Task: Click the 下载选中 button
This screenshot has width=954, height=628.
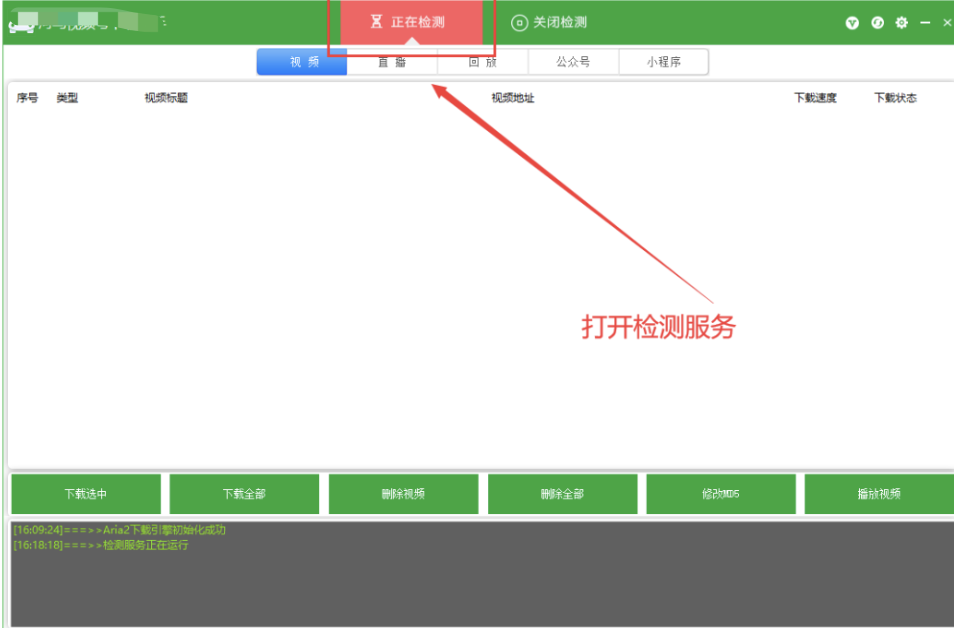Action: click(85, 494)
